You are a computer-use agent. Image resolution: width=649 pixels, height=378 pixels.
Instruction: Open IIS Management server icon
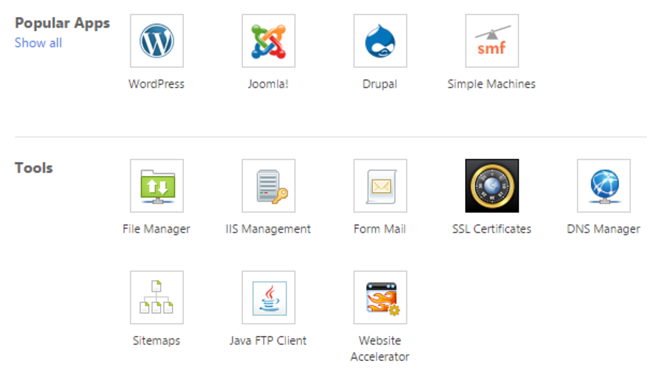coord(268,185)
